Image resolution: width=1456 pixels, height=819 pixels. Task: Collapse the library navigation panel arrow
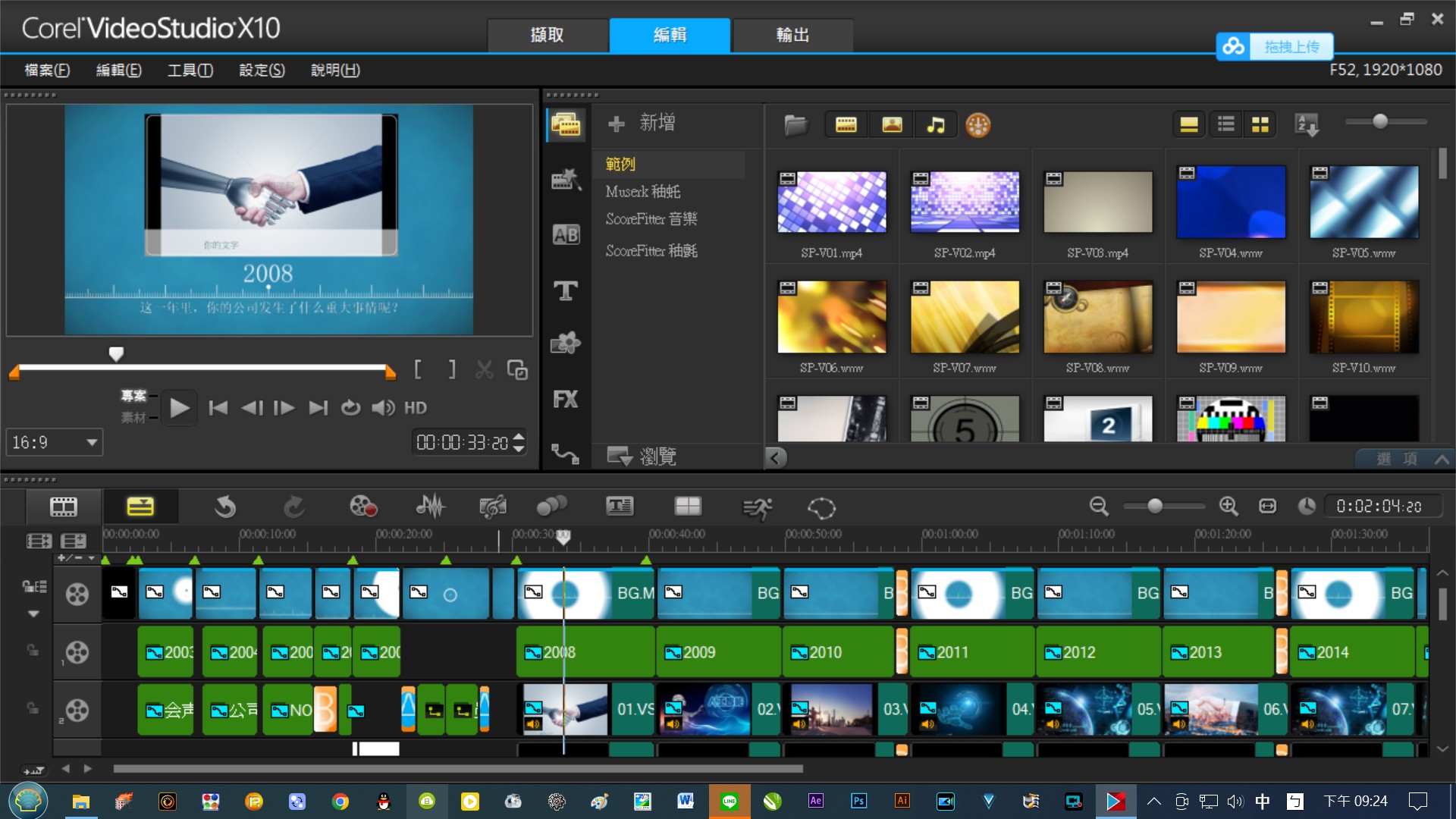(x=775, y=457)
